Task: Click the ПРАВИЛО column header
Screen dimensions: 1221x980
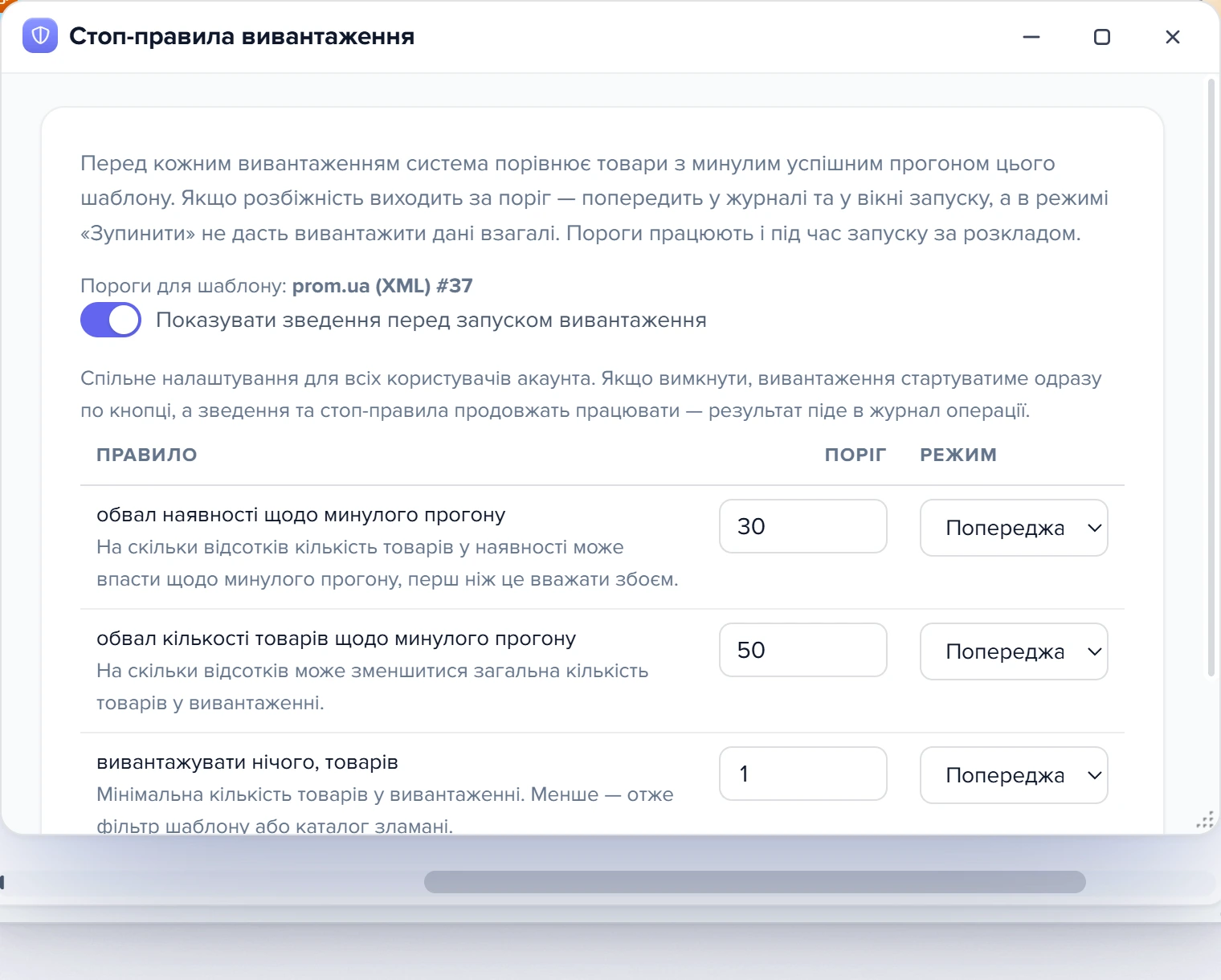Action: pyautogui.click(x=147, y=455)
